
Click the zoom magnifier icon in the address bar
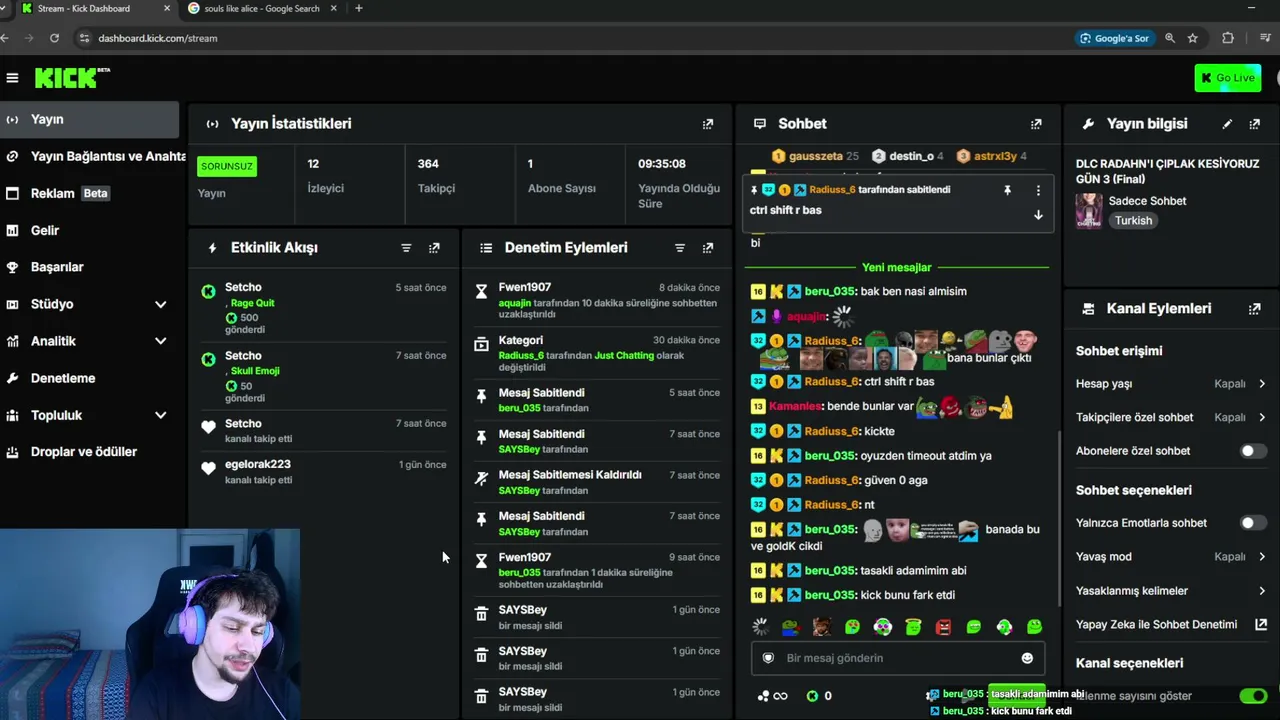[x=1170, y=38]
